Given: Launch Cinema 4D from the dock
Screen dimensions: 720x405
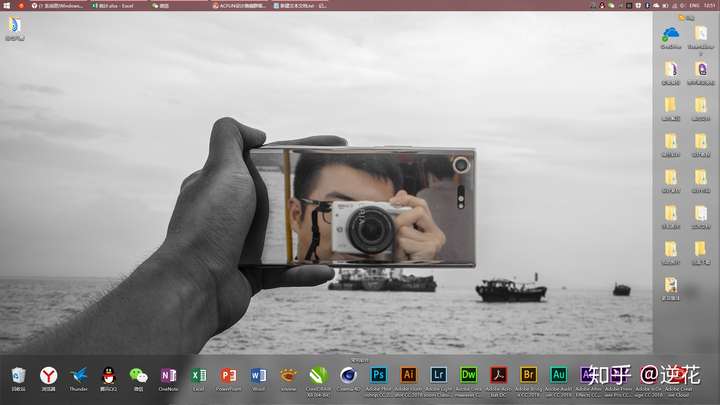Looking at the screenshot, I should [349, 376].
